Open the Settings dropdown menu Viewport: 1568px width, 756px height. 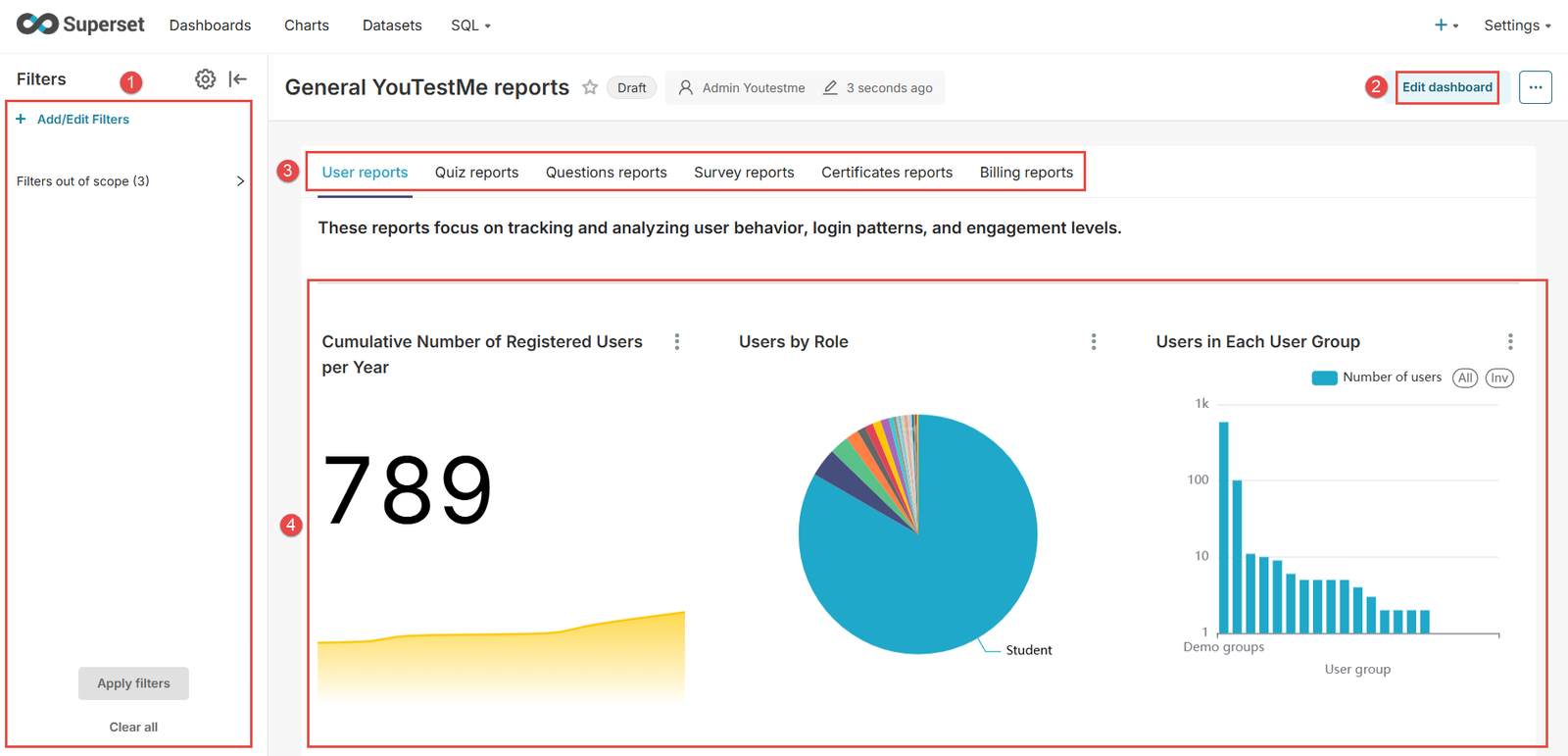[x=1517, y=25]
